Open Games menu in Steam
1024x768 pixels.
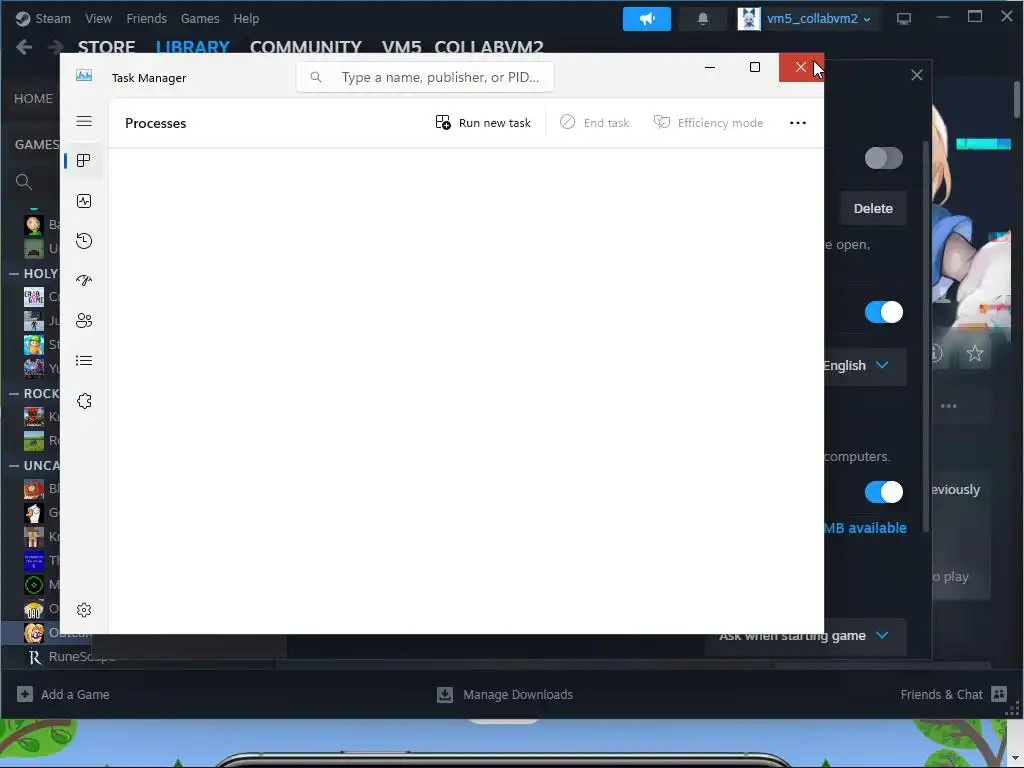tap(200, 18)
